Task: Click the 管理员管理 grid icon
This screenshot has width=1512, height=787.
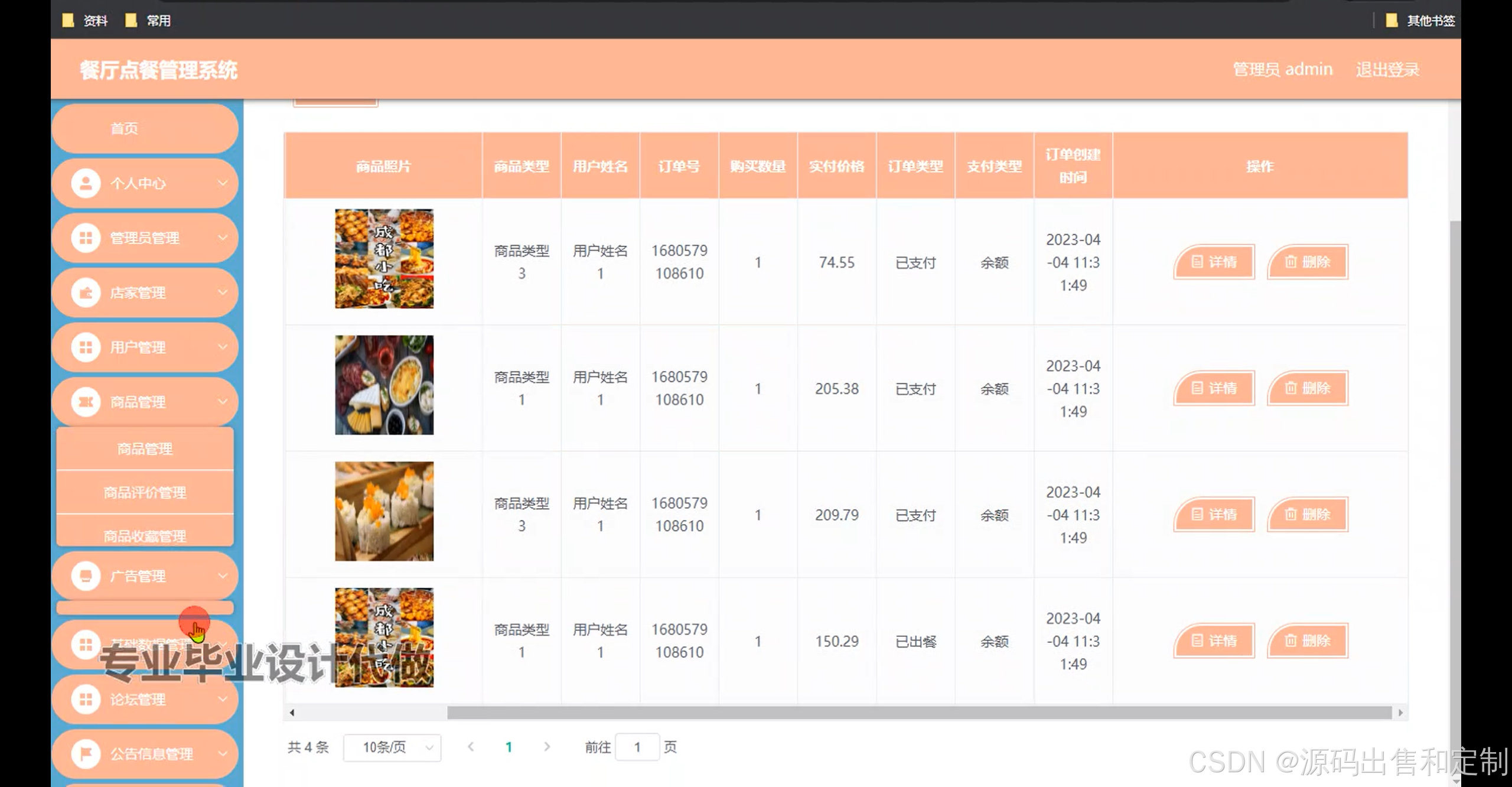Action: [86, 238]
